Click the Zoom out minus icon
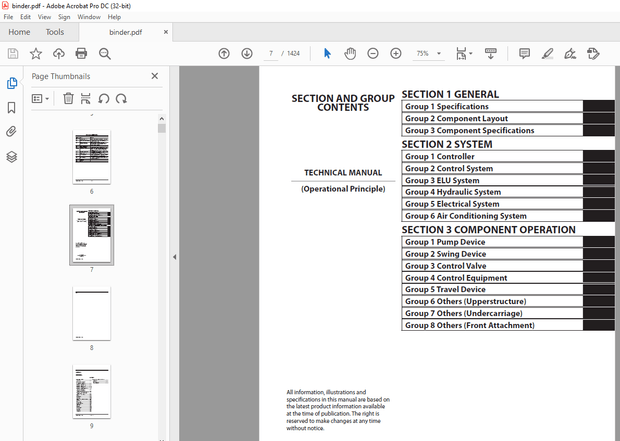Screen dimensions: 620x441 pos(373,53)
